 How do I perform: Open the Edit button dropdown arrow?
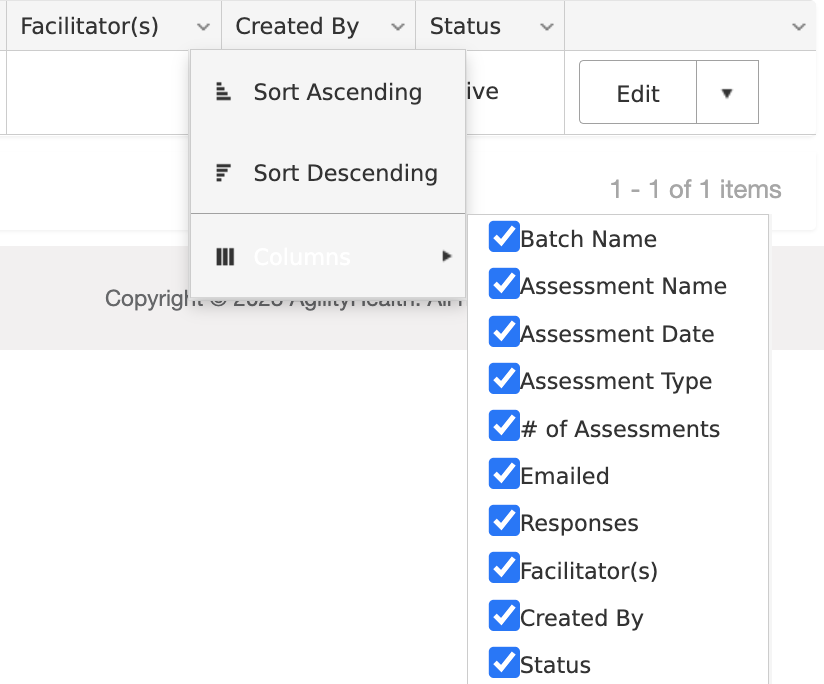pyautogui.click(x=727, y=92)
